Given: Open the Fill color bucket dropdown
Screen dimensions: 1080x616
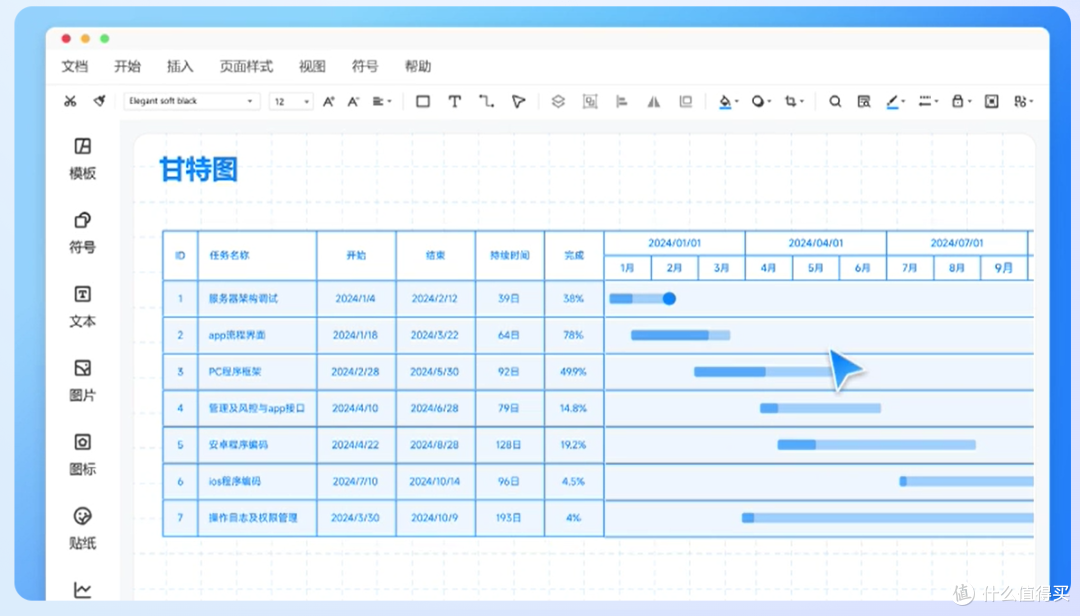Looking at the screenshot, I should [x=728, y=101].
